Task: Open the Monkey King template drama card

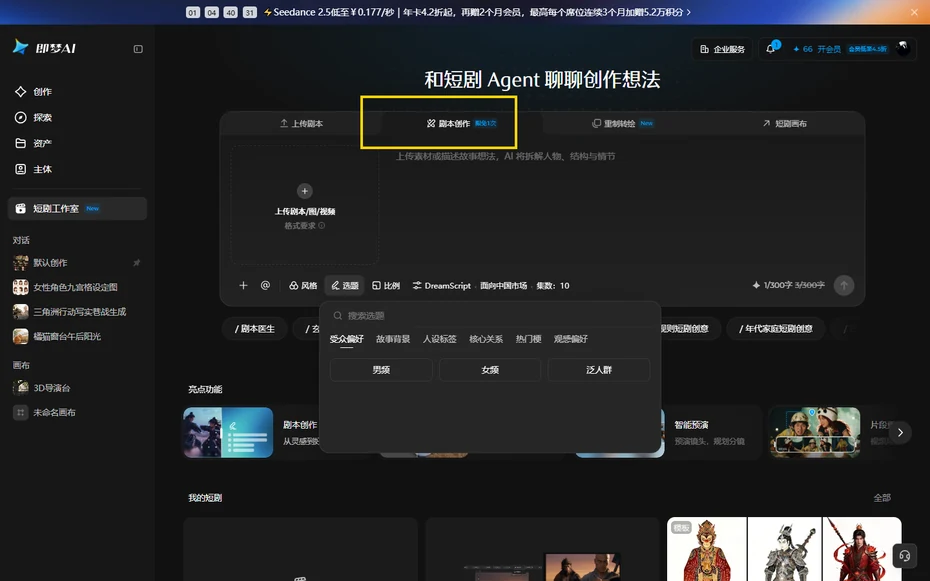Action: [x=784, y=549]
